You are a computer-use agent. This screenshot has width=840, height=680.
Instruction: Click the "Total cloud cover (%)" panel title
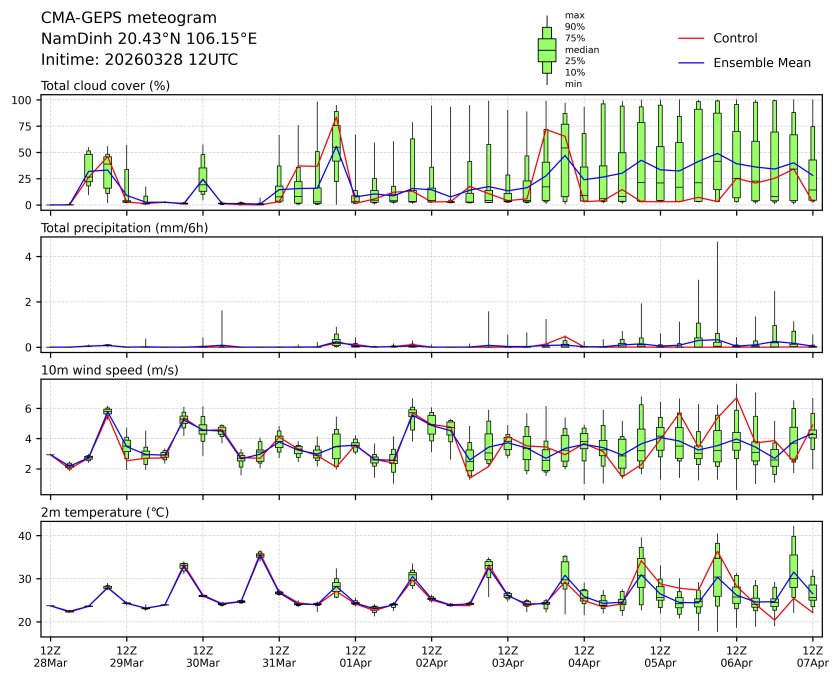[x=105, y=86]
